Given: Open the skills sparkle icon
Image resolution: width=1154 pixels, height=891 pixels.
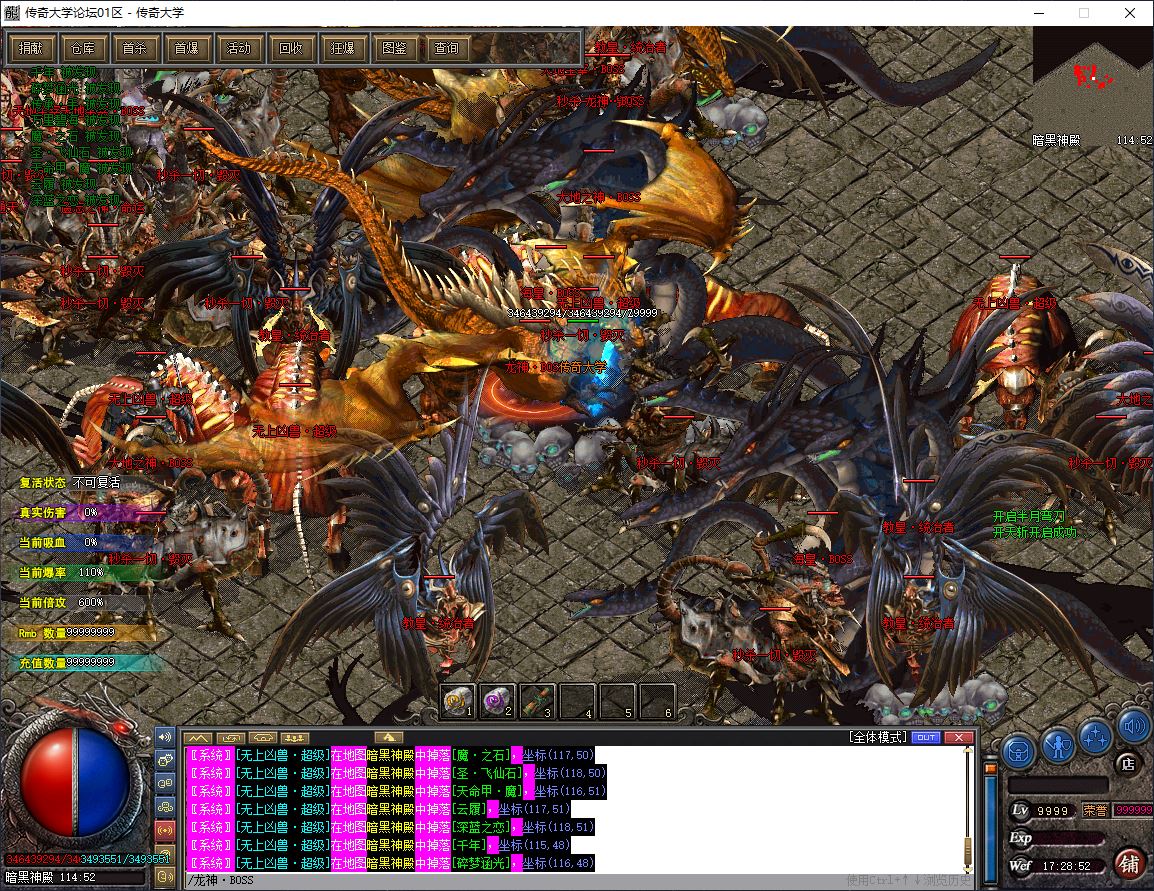Looking at the screenshot, I should [x=1095, y=736].
